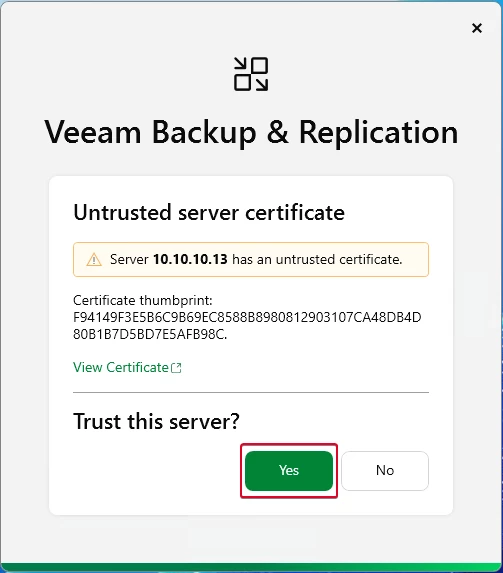Click the ampersand in the title
The width and height of the screenshot is (503, 573).
[x=278, y=132]
